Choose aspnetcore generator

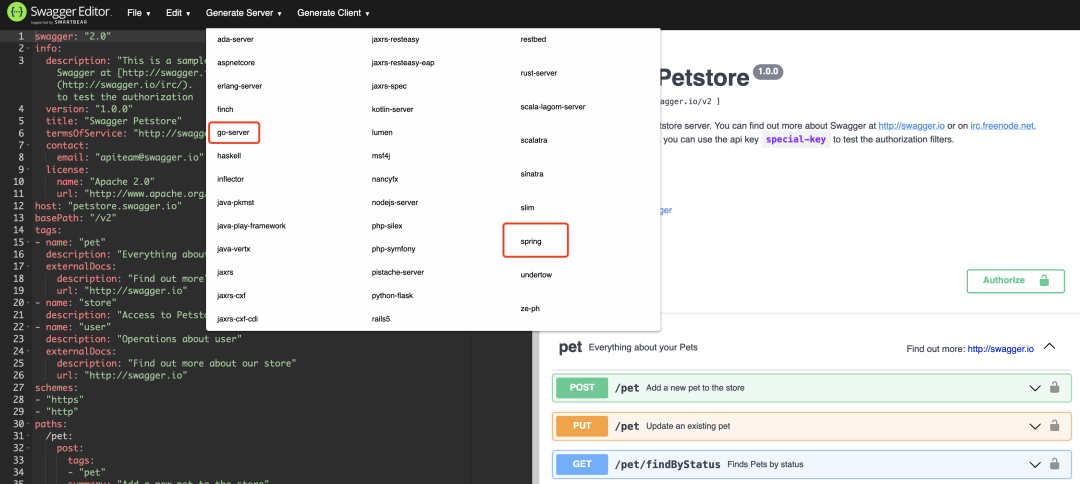click(236, 63)
